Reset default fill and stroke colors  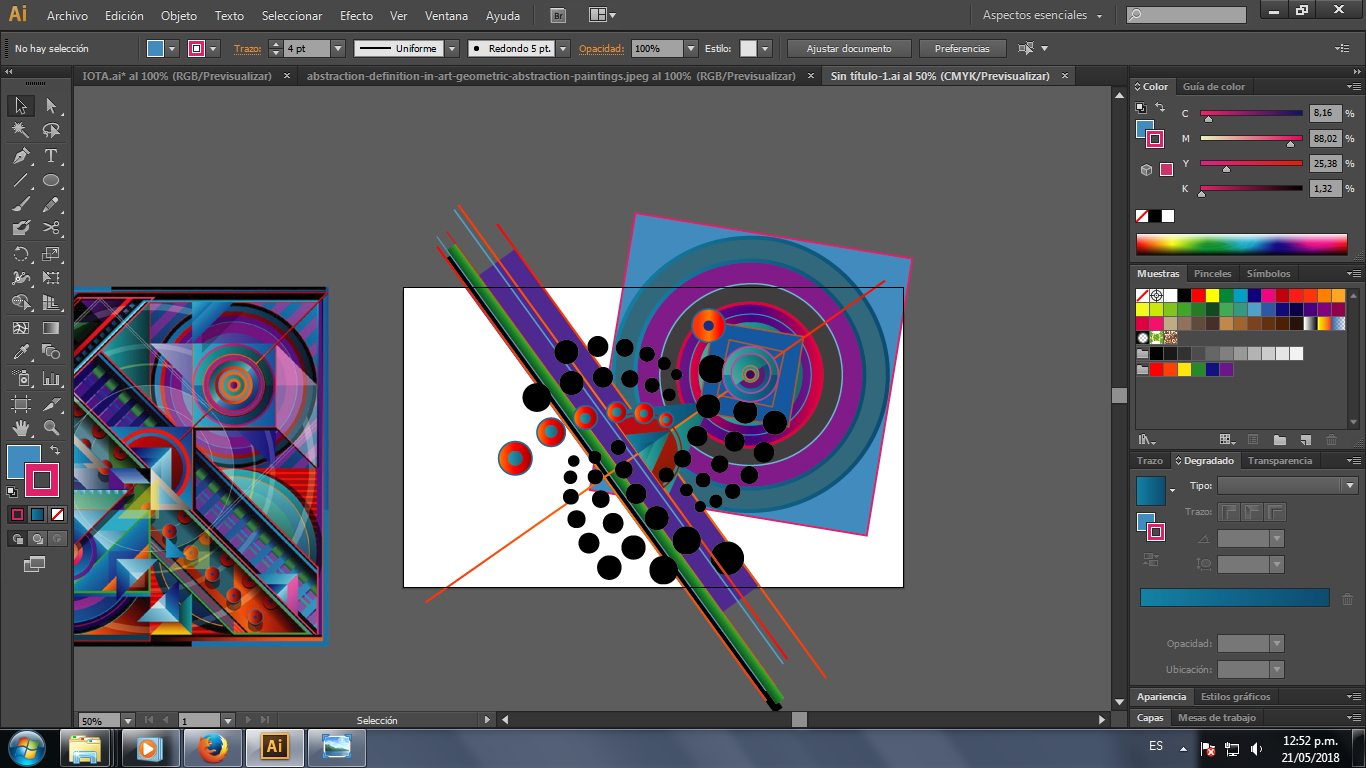click(x=12, y=491)
